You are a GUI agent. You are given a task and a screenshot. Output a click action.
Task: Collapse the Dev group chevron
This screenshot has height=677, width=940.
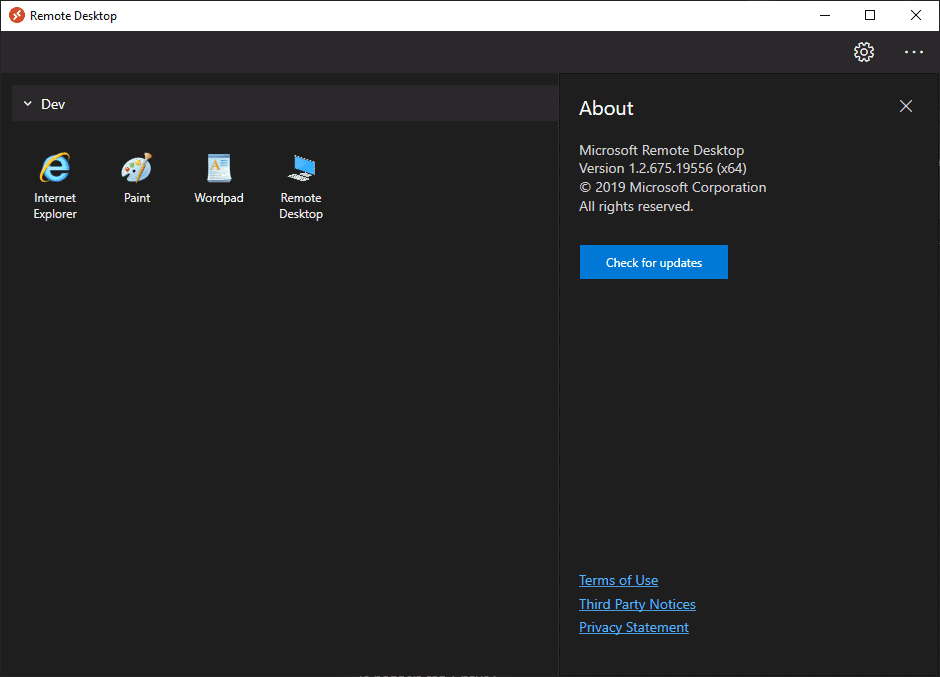click(x=28, y=104)
